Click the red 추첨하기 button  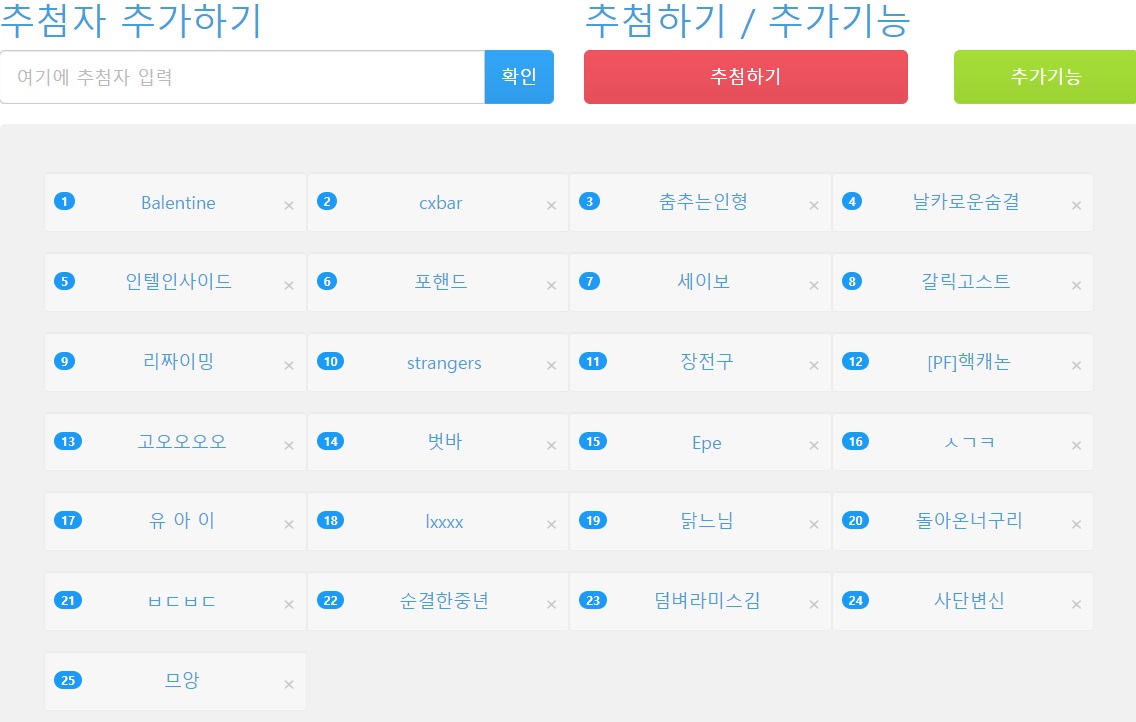point(745,77)
